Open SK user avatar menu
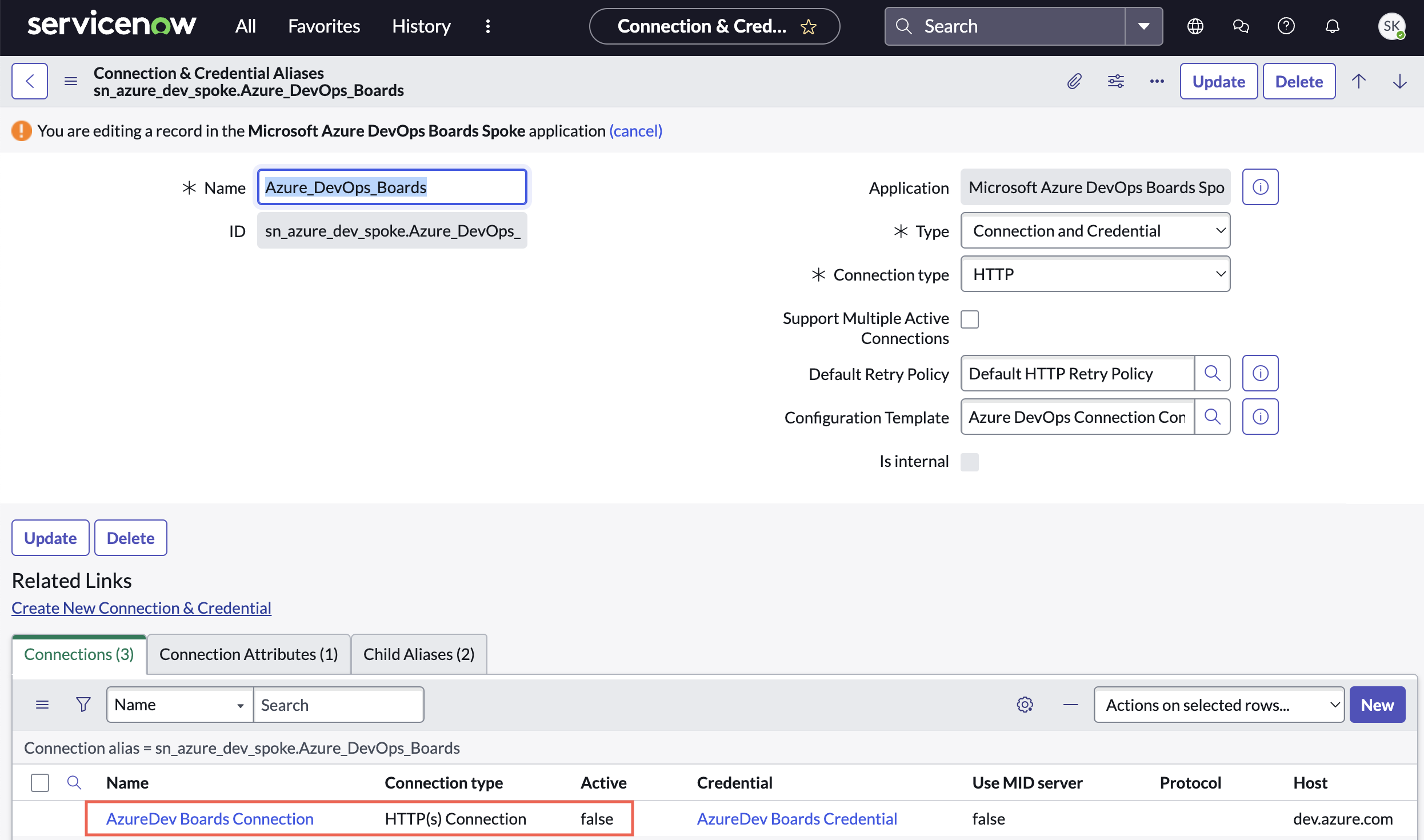1424x840 pixels. click(1391, 26)
